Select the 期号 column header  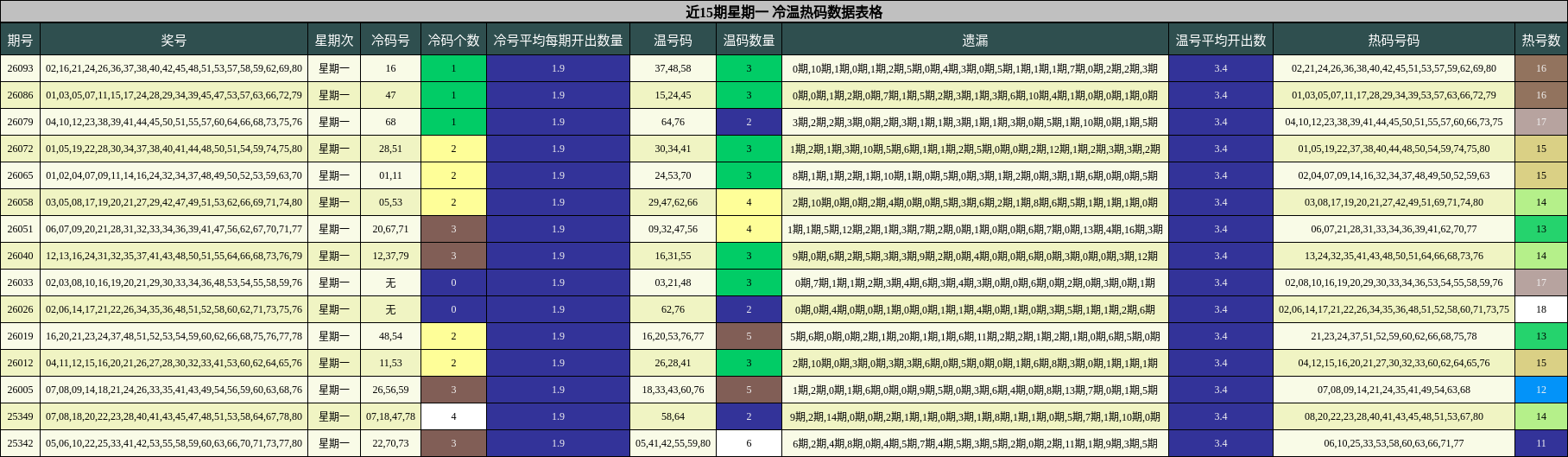(20, 40)
